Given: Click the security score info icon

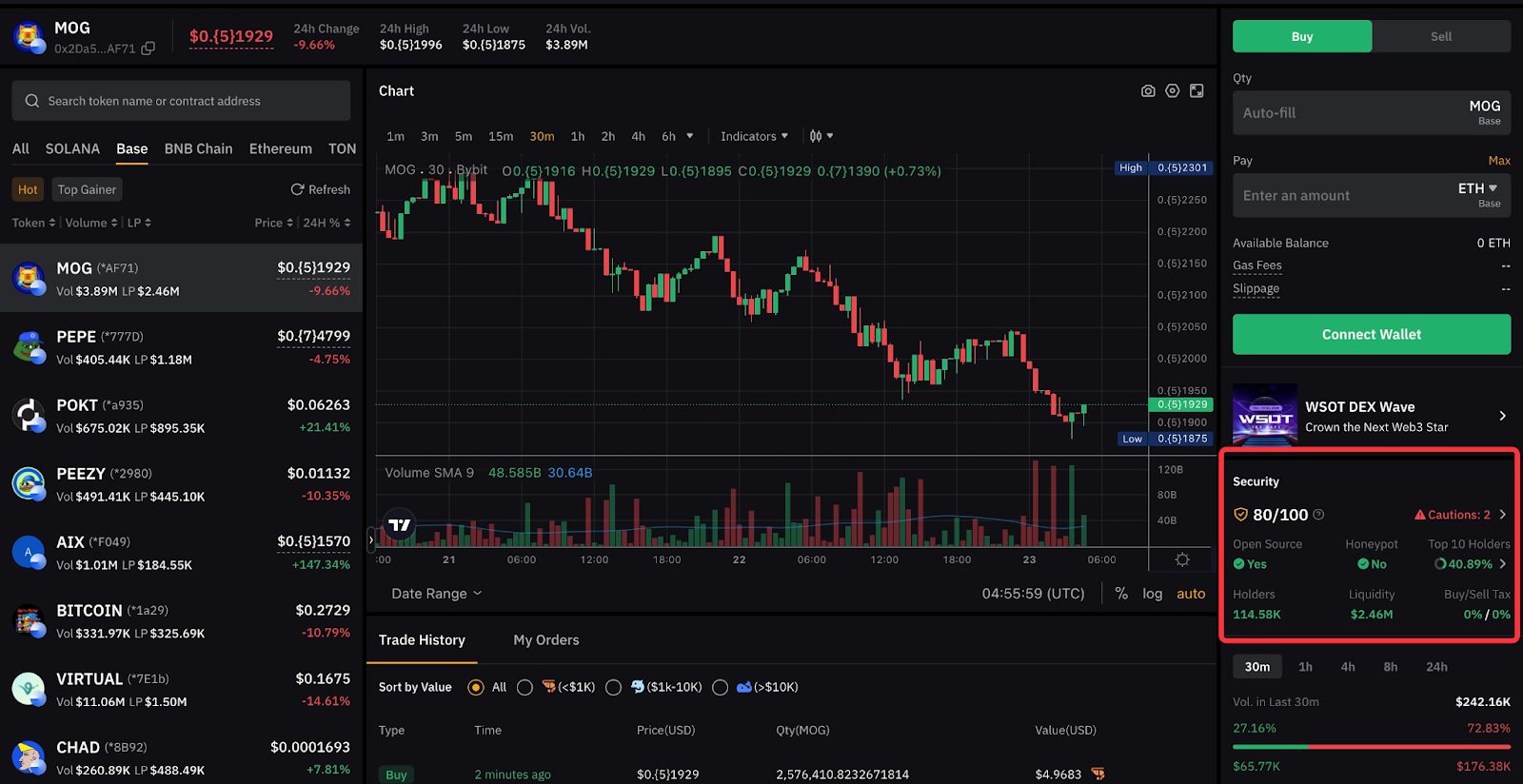Looking at the screenshot, I should pyautogui.click(x=1318, y=515).
